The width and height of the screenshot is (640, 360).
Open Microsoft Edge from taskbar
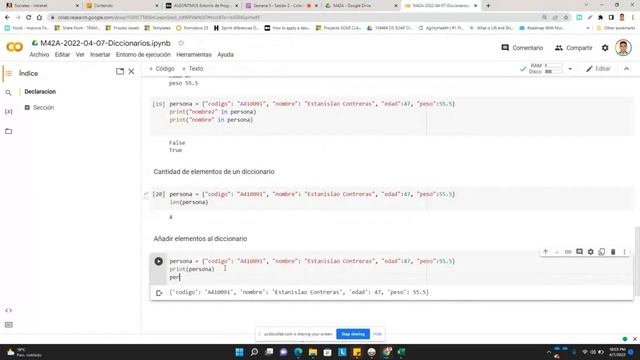(x=298, y=352)
